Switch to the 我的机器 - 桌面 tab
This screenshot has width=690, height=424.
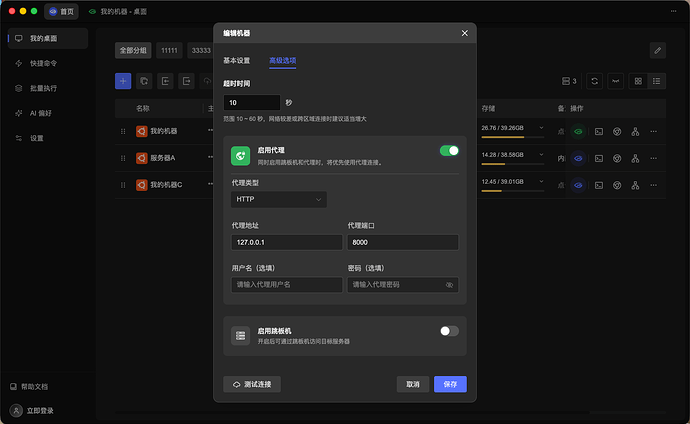click(118, 11)
